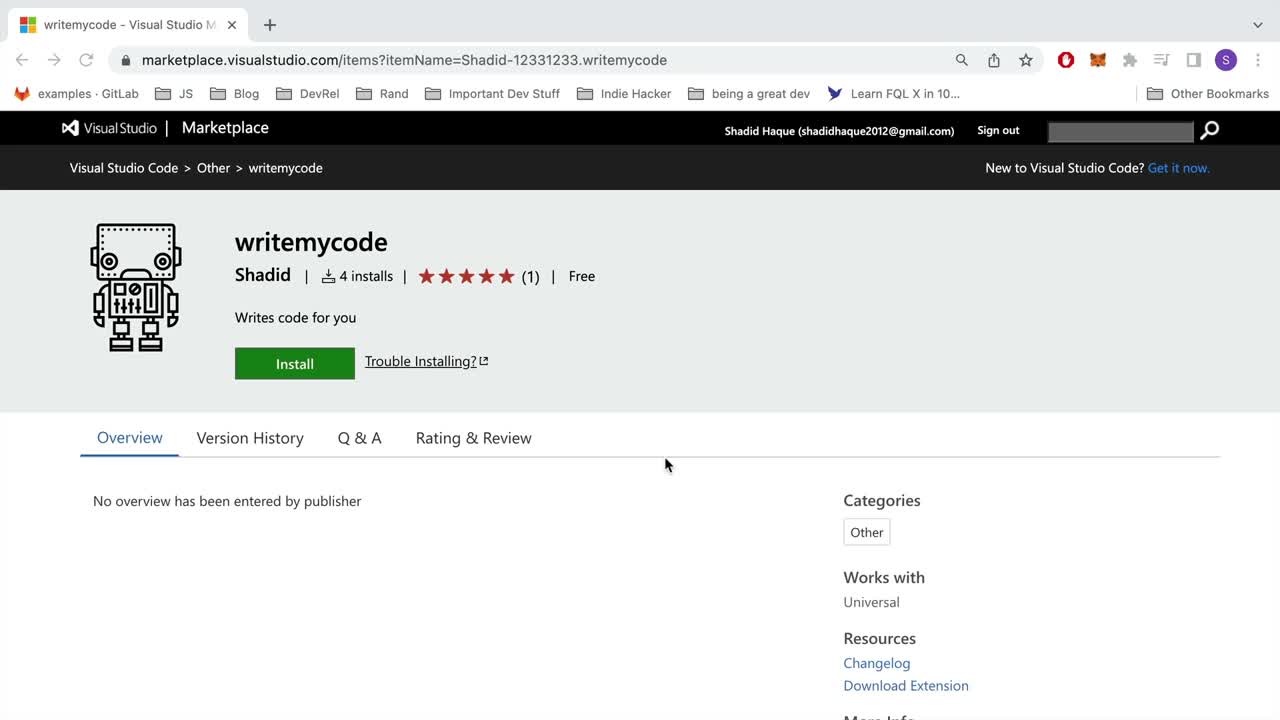The image size is (1280, 720).
Task: Open the extensions puzzle icon
Action: point(1130,60)
